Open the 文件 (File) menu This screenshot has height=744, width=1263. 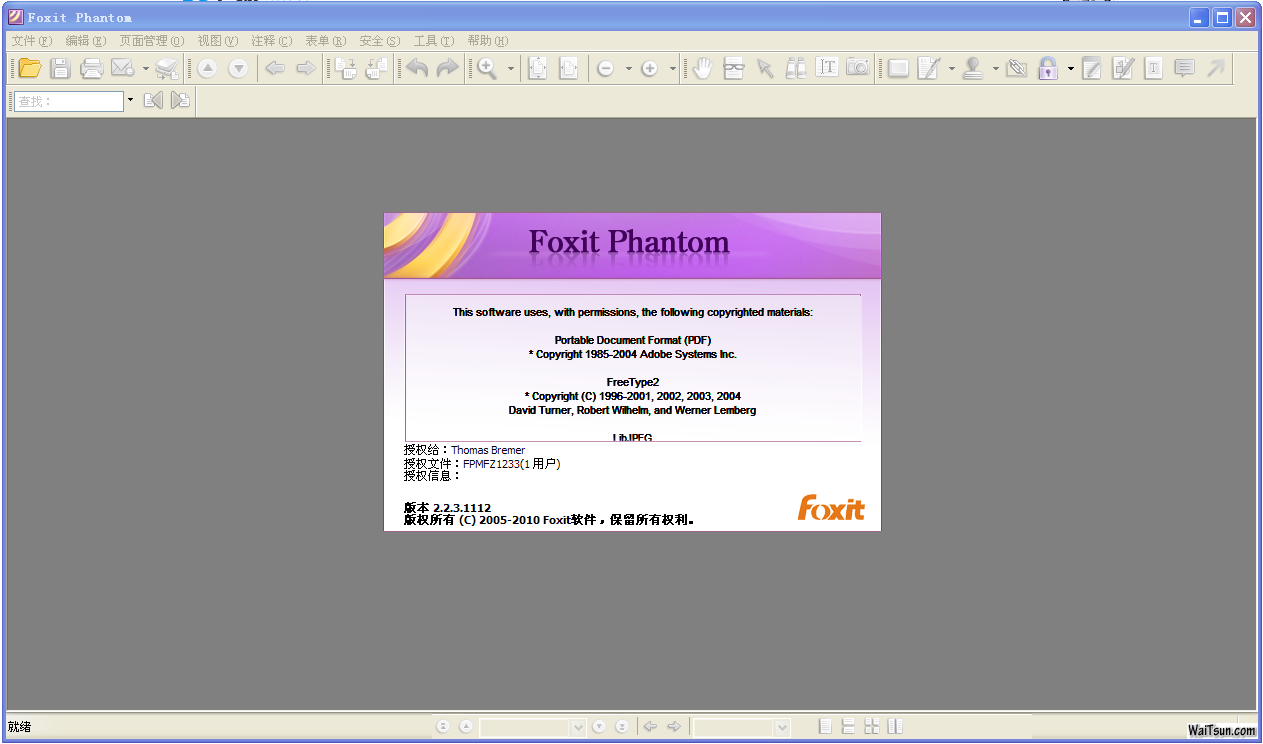tap(31, 41)
